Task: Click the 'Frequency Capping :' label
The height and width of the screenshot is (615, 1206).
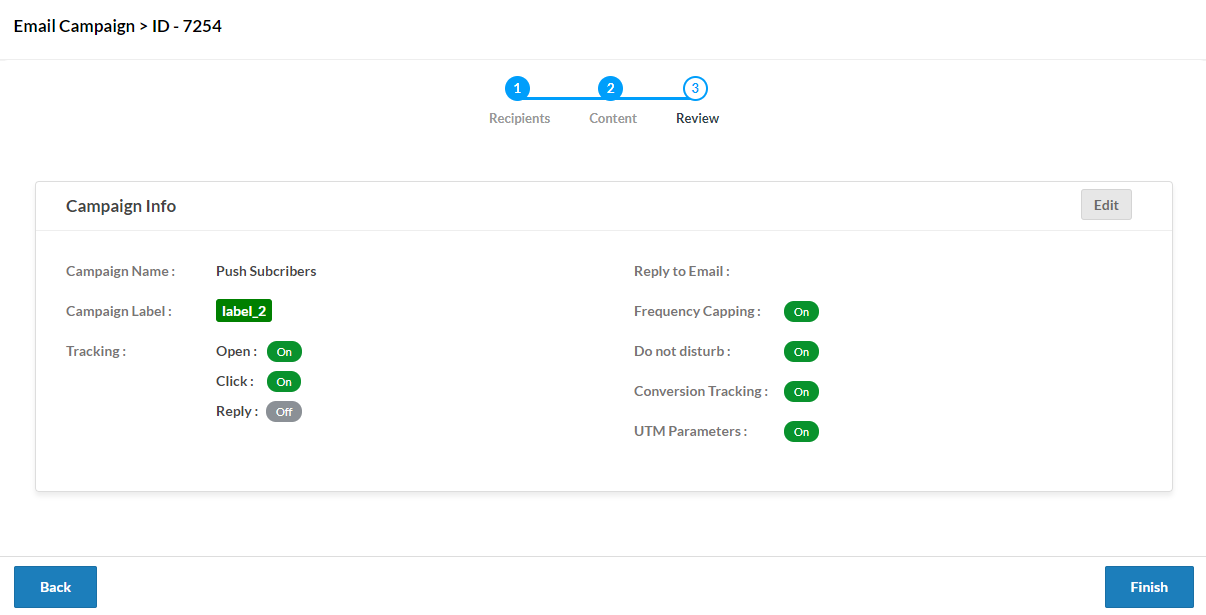Action: (697, 311)
